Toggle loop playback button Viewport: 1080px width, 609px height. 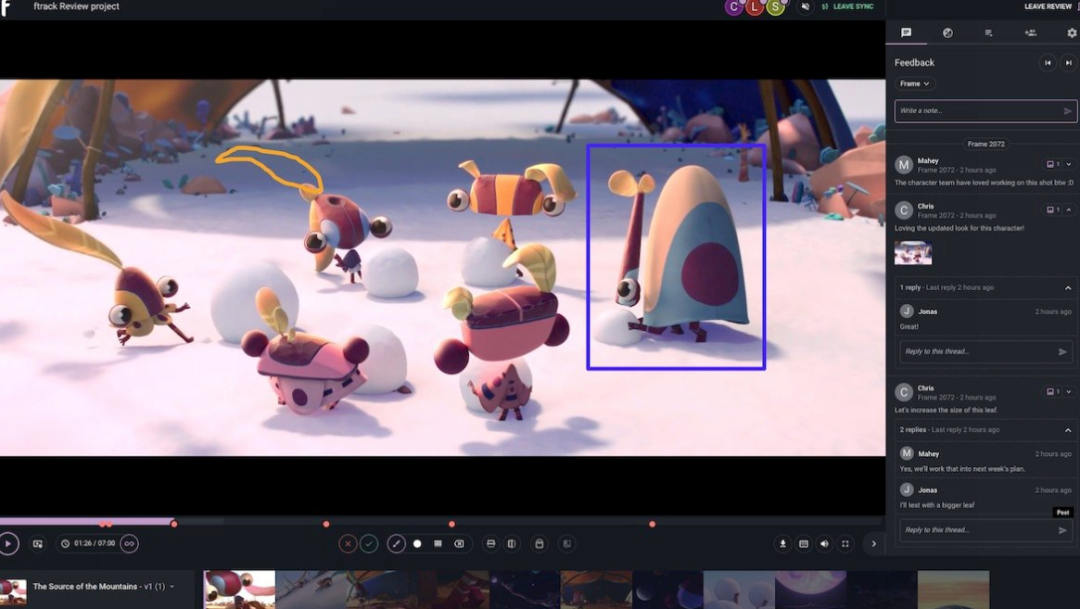pyautogui.click(x=129, y=544)
